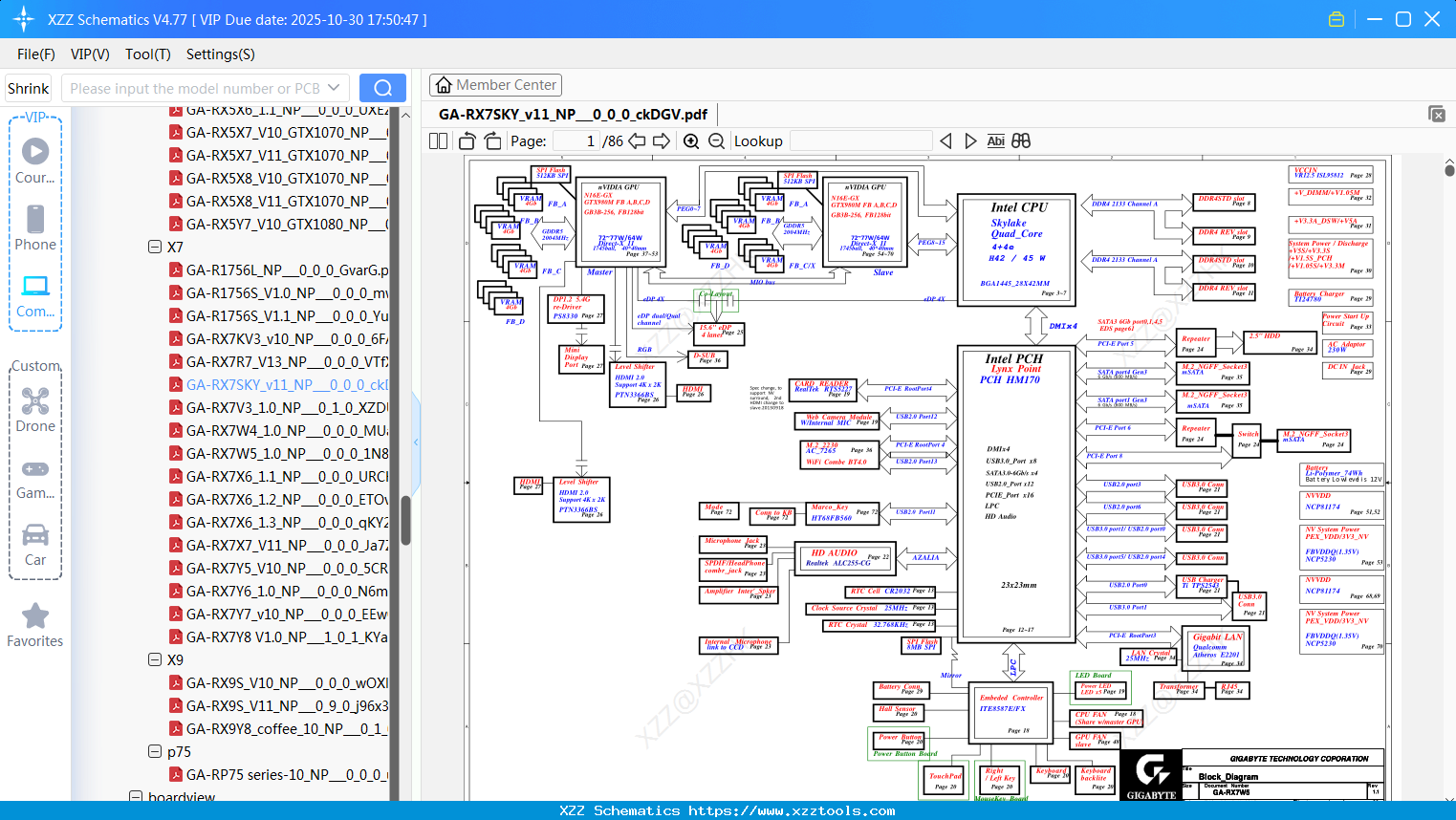Select the Computer category icon
The image size is (1456, 820).
pos(35,295)
